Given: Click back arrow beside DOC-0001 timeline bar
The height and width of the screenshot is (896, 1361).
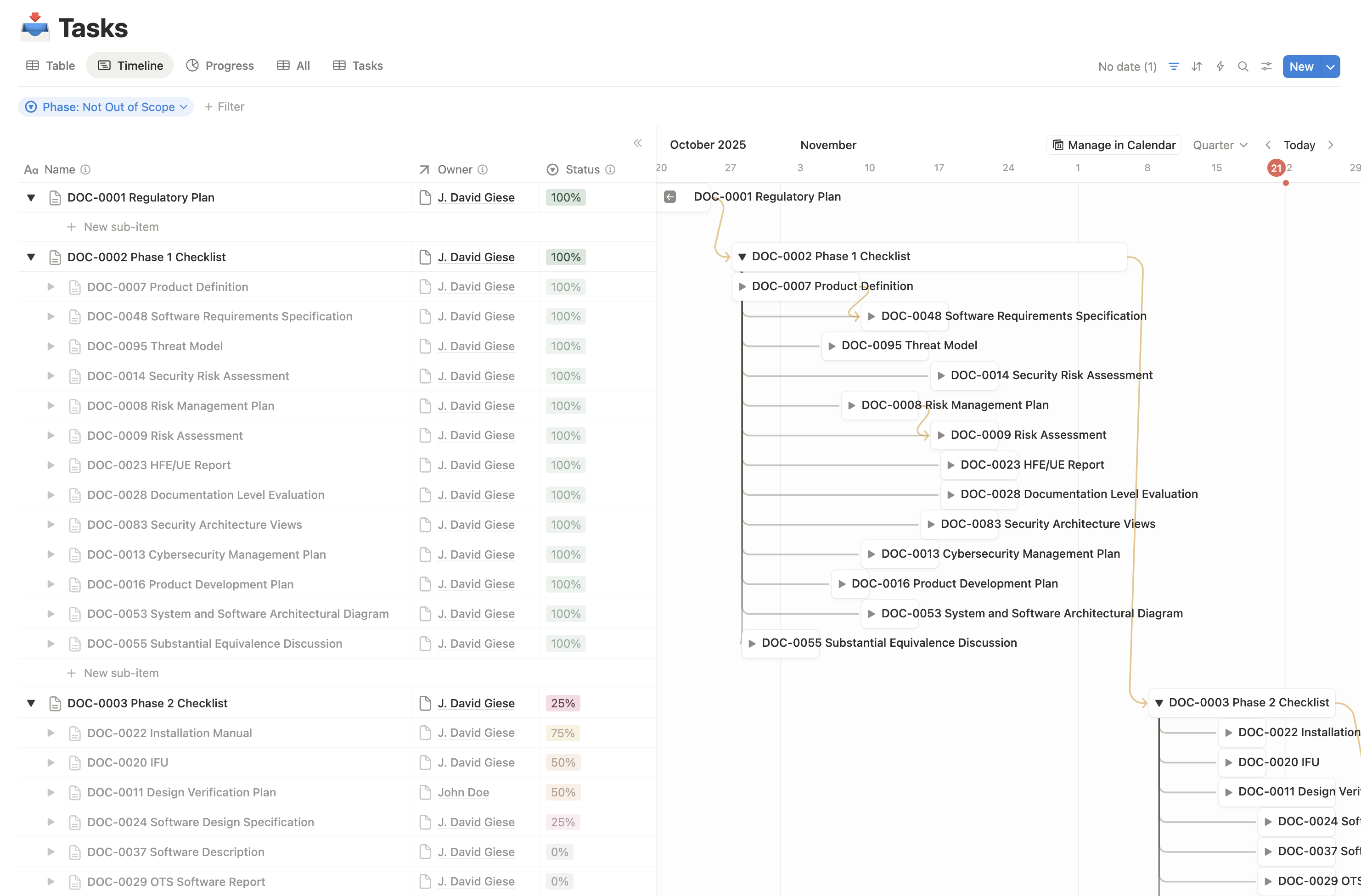Looking at the screenshot, I should pyautogui.click(x=669, y=197).
